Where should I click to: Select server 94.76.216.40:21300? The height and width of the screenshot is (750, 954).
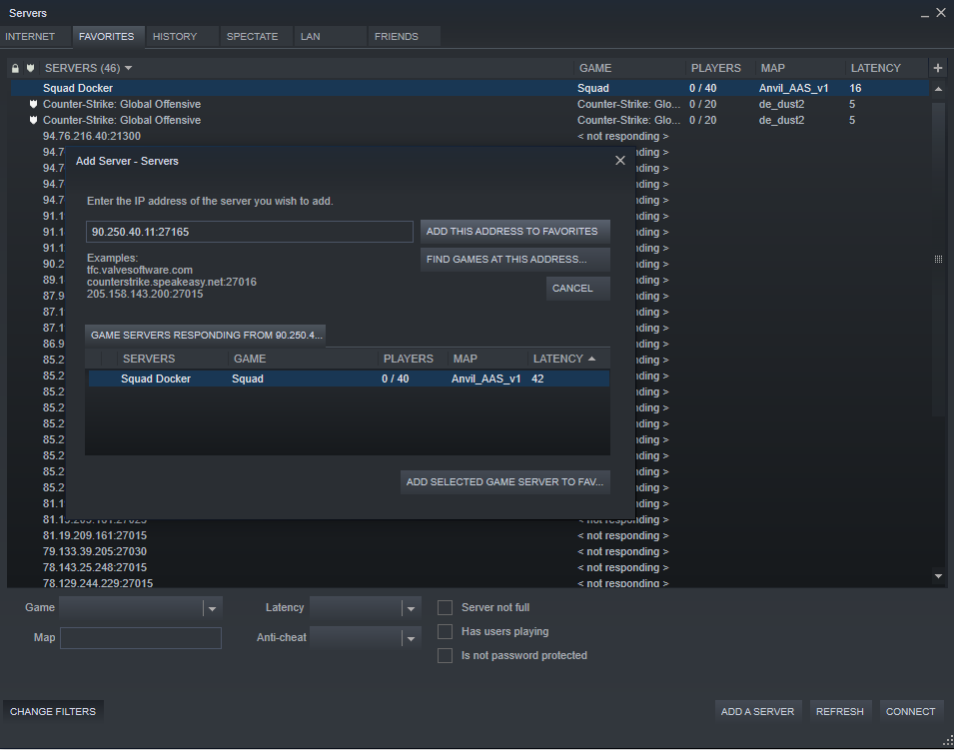coord(470,136)
